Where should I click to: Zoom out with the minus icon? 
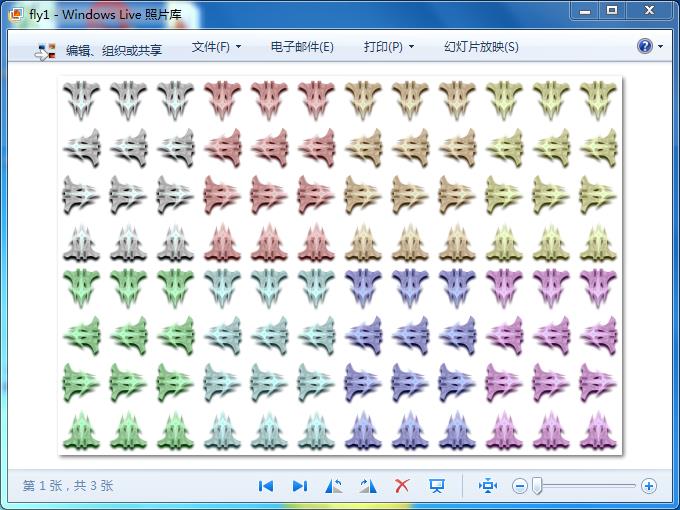click(520, 486)
